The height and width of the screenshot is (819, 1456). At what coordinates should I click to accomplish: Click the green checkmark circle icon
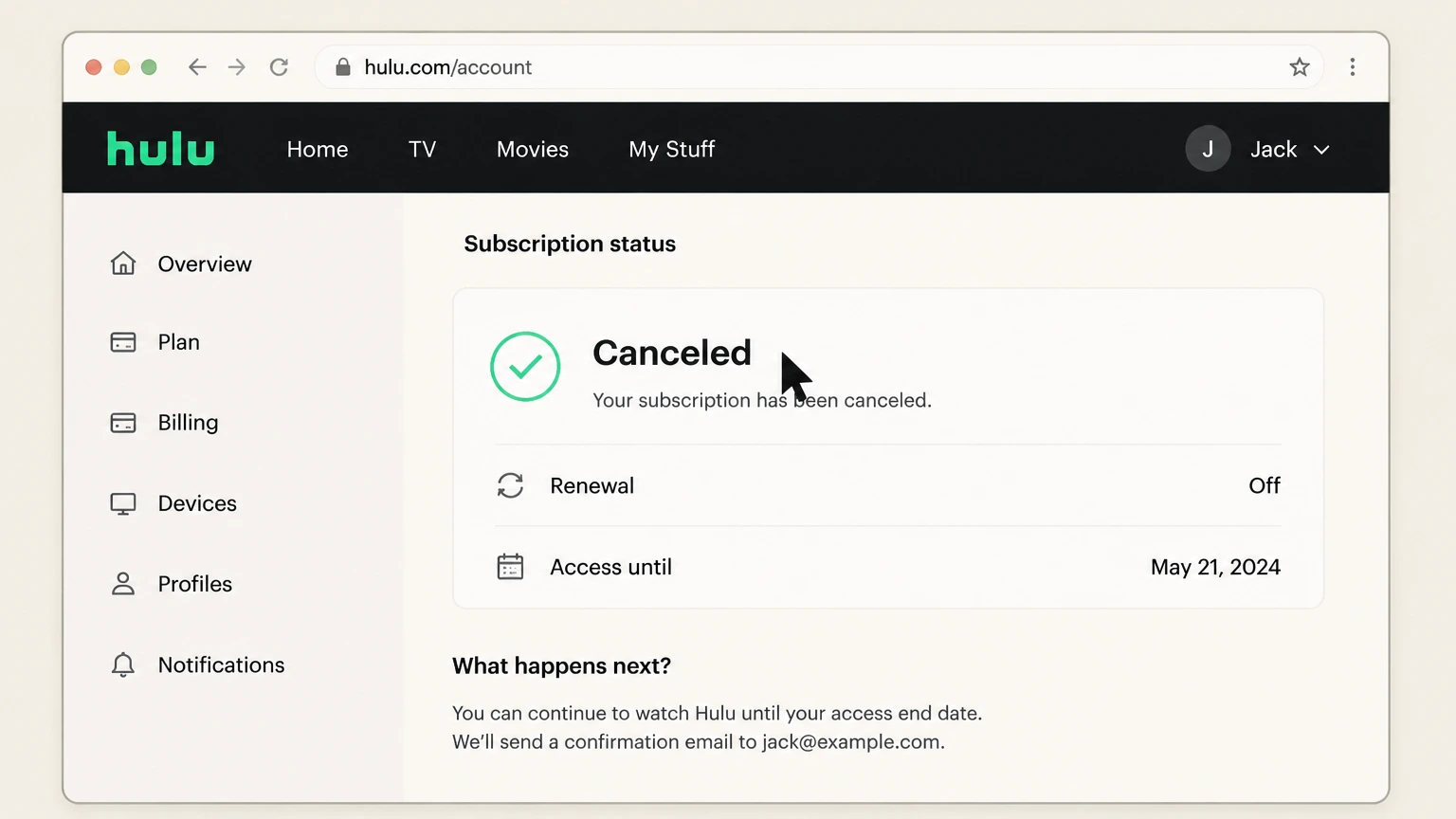[525, 366]
